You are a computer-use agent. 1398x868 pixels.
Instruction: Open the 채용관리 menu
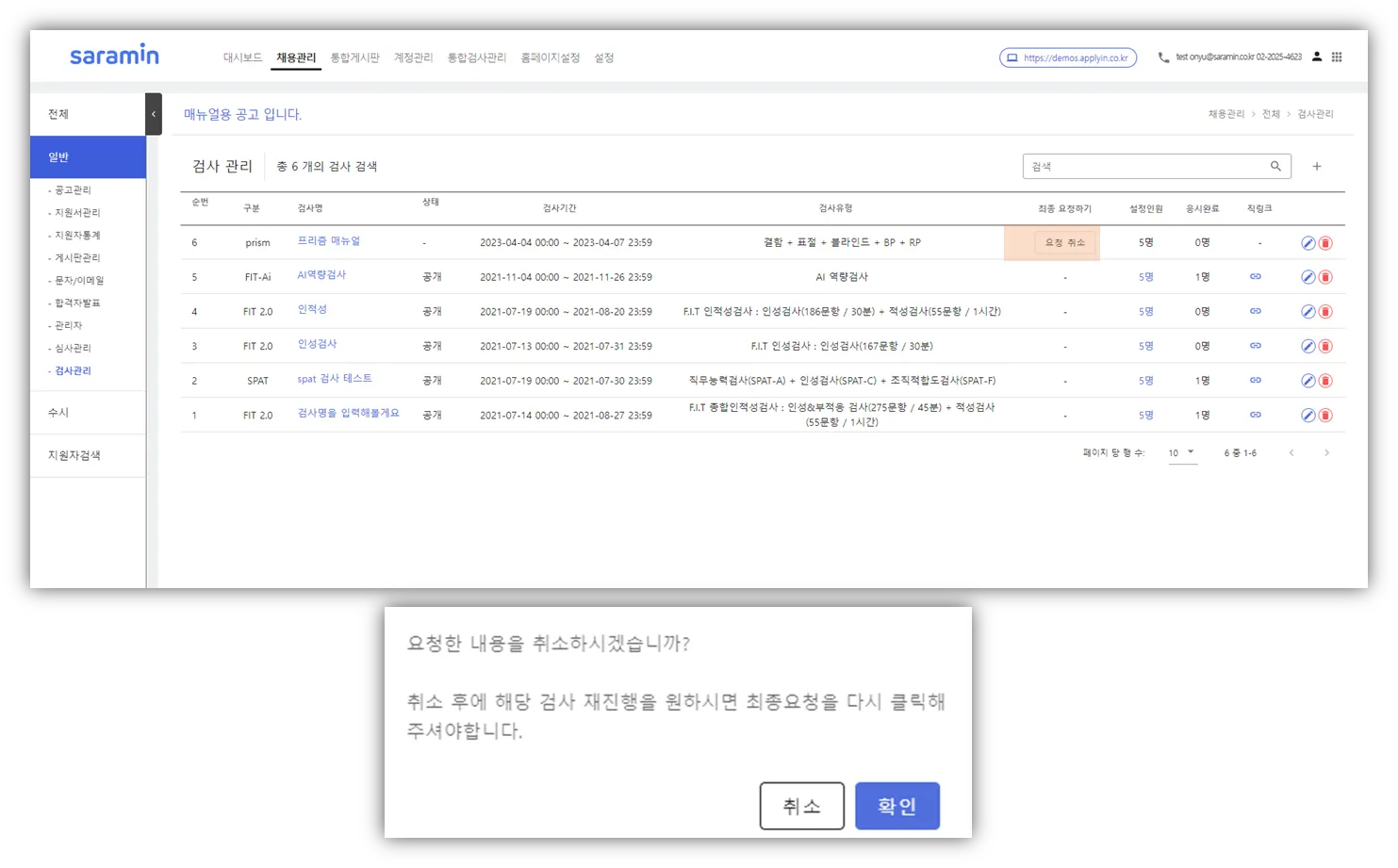(x=296, y=57)
